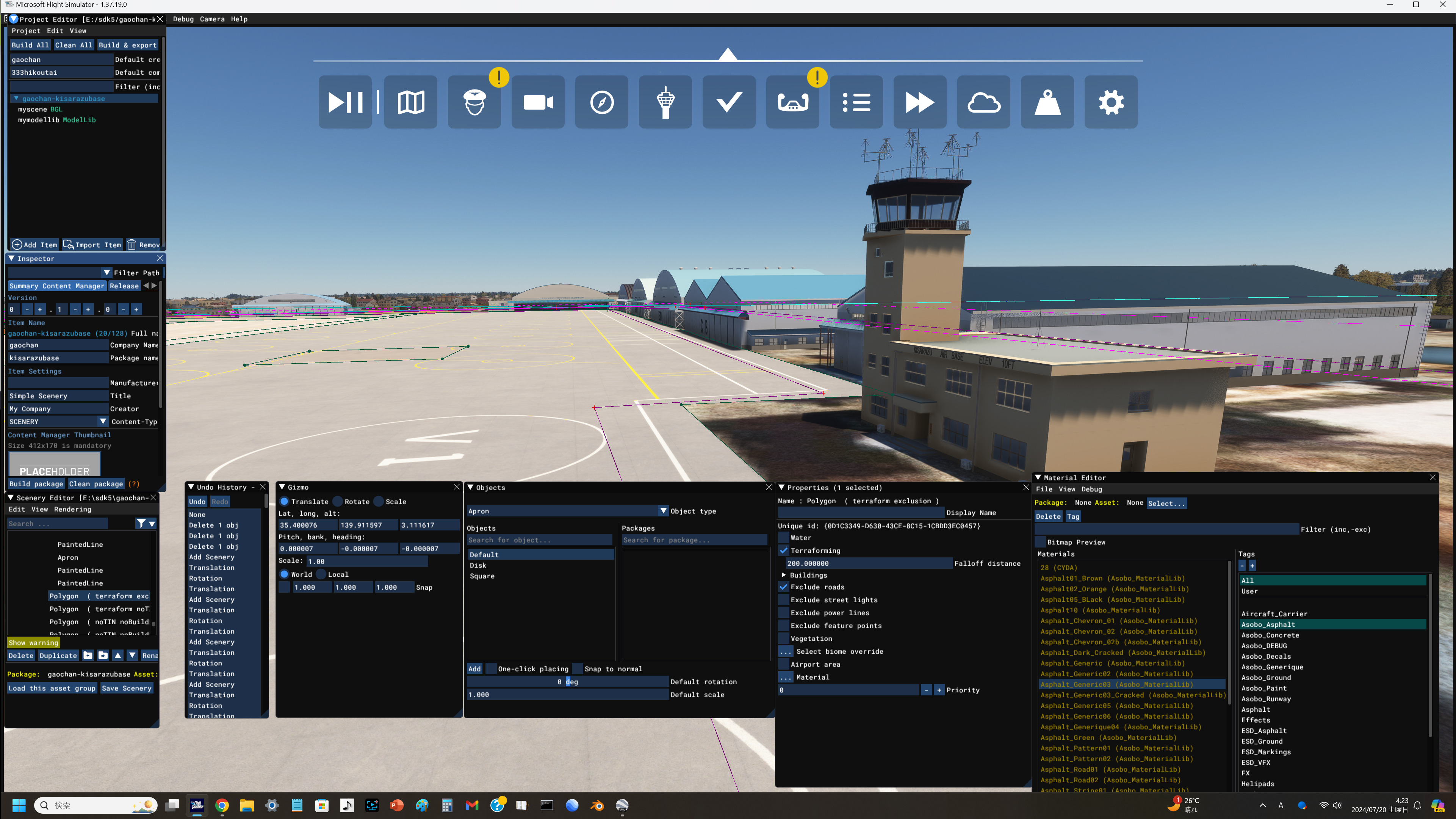Open the ATC control tower icon
1456x819 pixels.
(x=665, y=102)
